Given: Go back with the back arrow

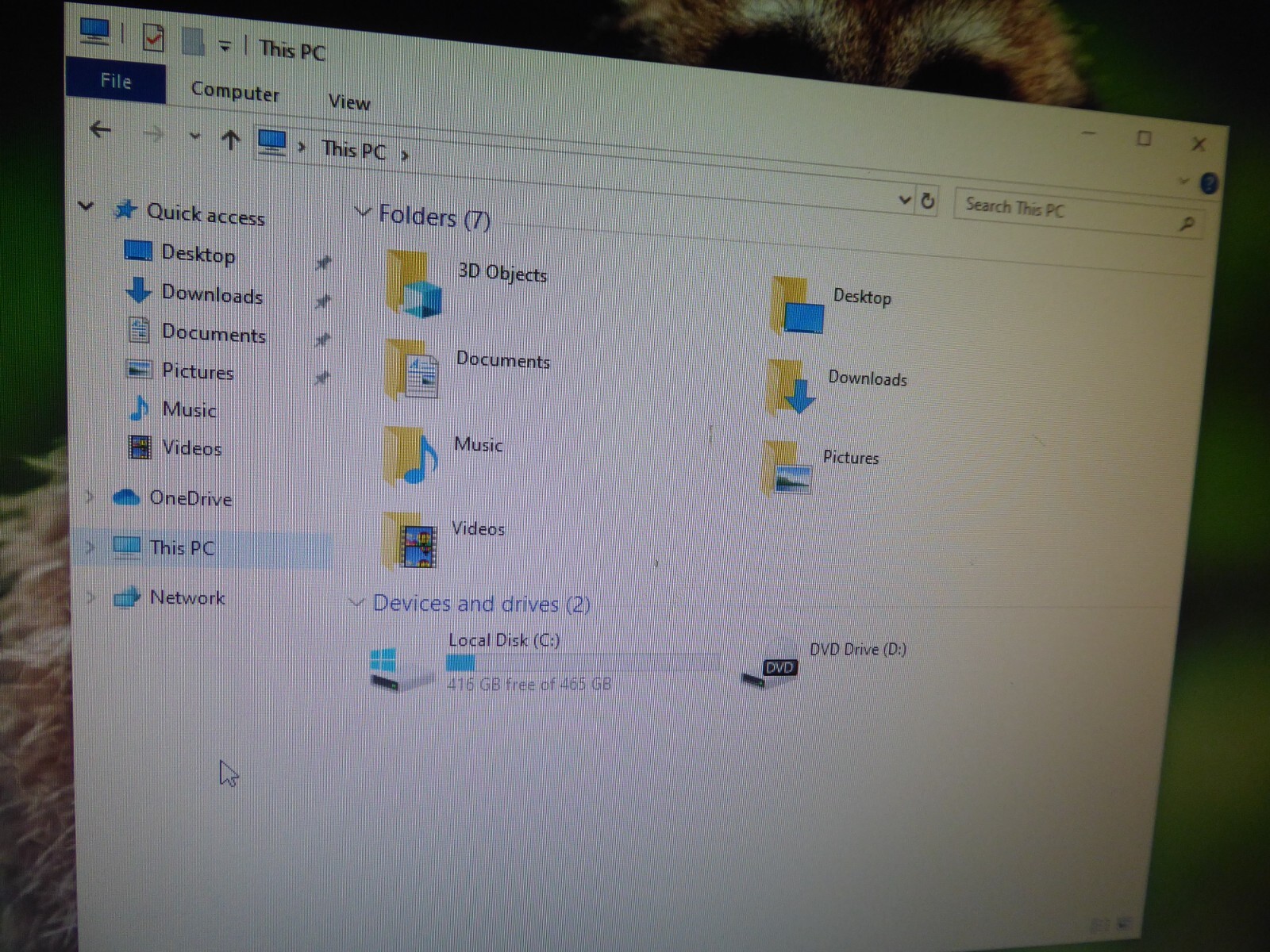Looking at the screenshot, I should click(x=100, y=129).
